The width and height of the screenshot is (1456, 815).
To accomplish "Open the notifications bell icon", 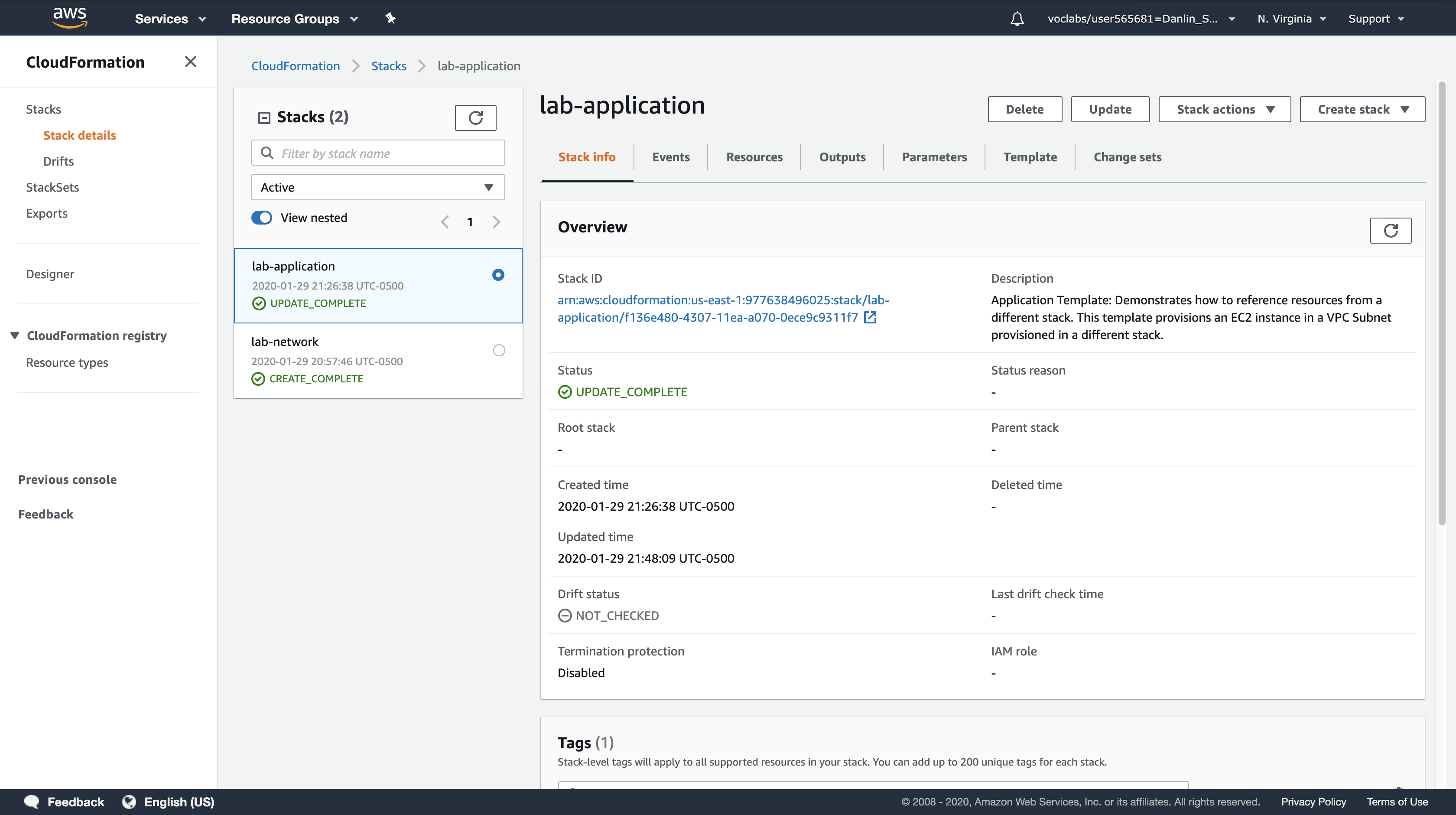I will coord(1017,19).
